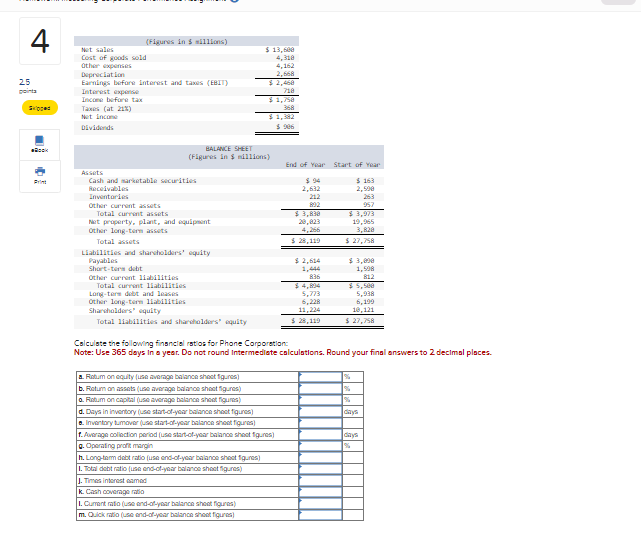Screen dimensions: 641x540
Task: Click Return on equity answer field
Action: pos(320,376)
